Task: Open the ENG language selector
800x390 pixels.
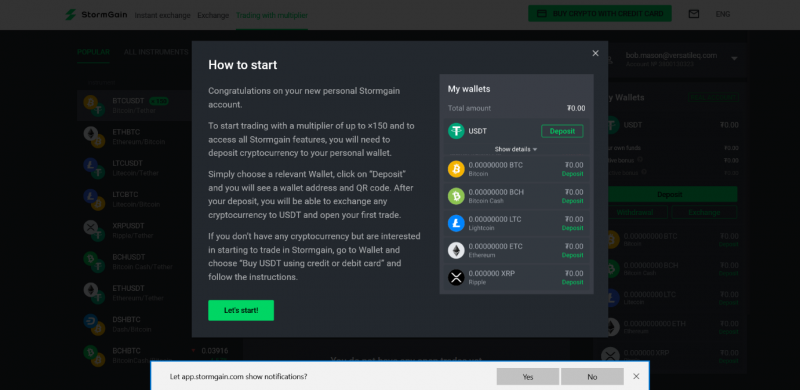Action: [x=723, y=14]
